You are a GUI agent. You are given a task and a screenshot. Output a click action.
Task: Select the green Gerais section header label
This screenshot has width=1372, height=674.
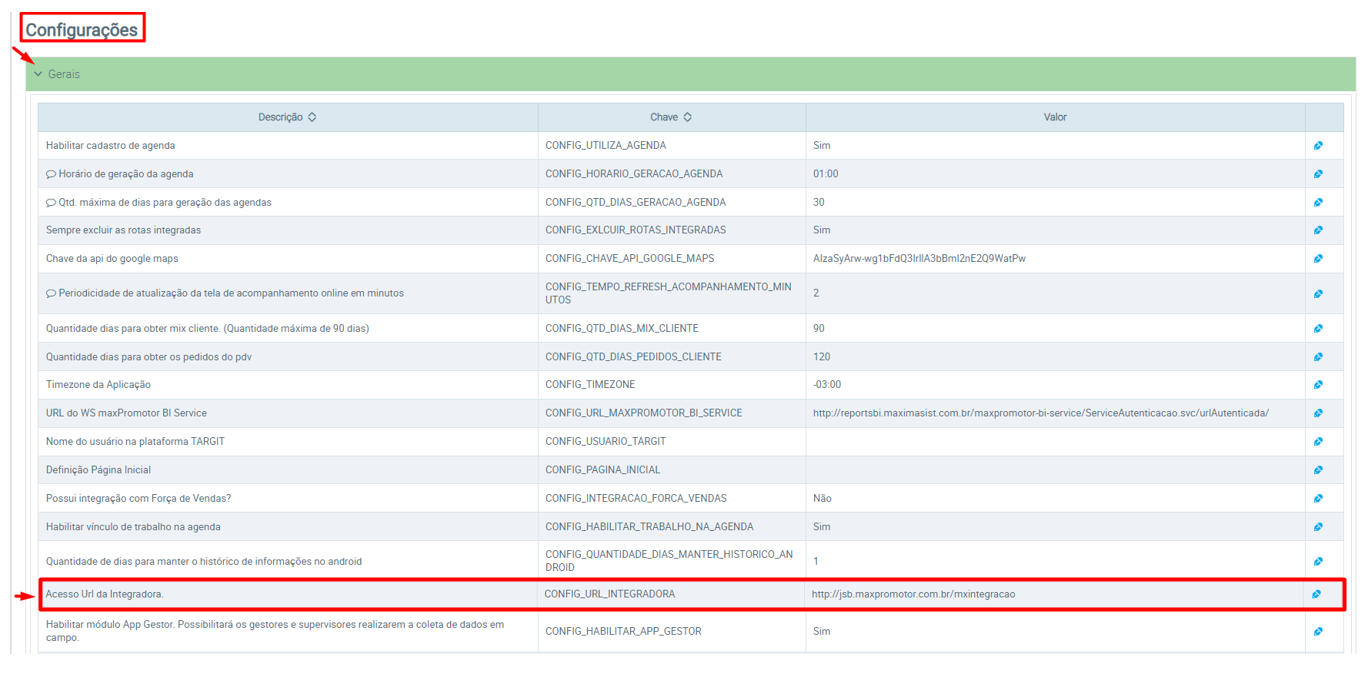[x=64, y=74]
